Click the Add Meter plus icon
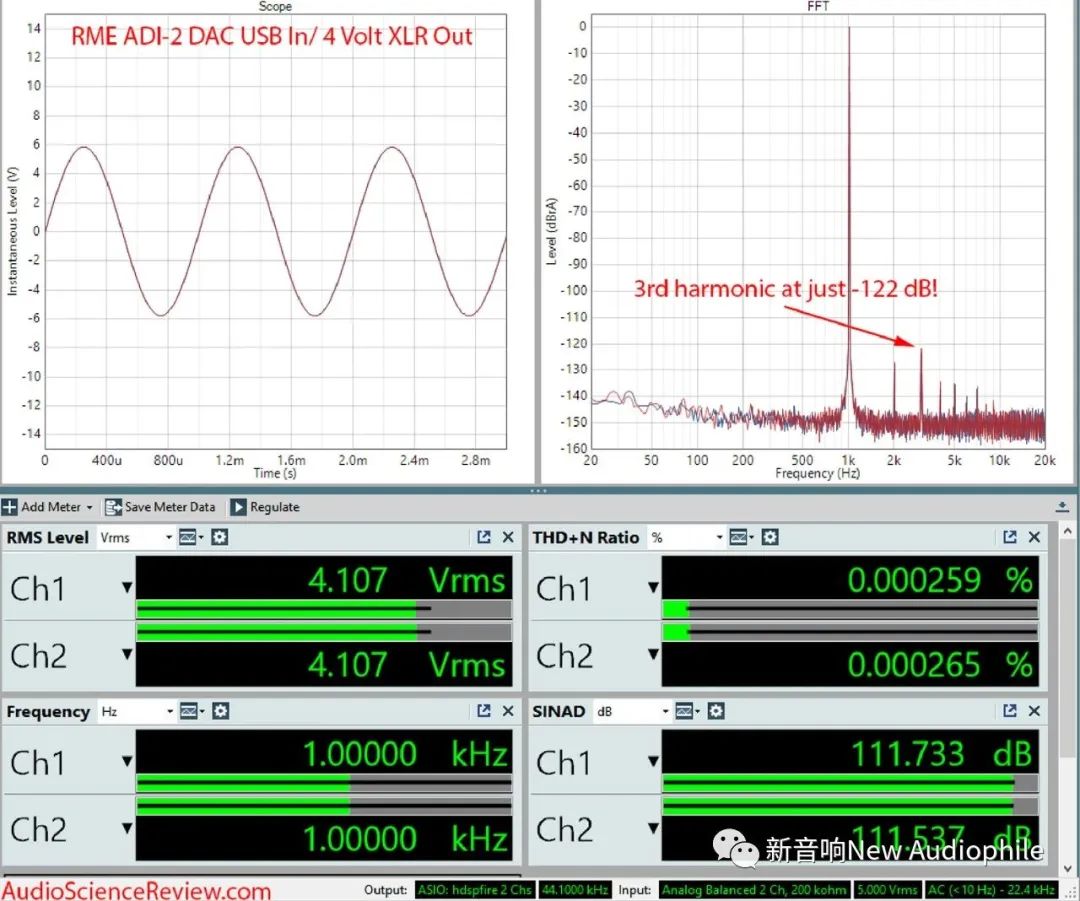This screenshot has height=901, width=1080. pyautogui.click(x=10, y=508)
